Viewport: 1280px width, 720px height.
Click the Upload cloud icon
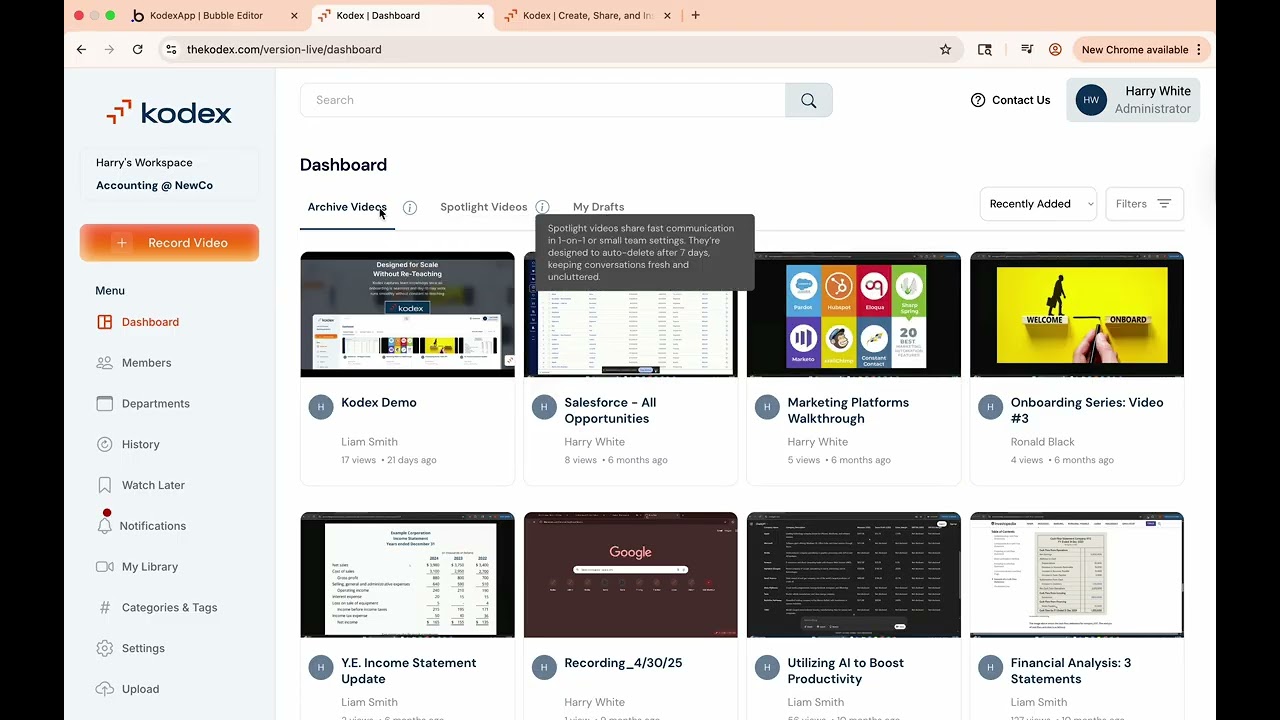[105, 689]
